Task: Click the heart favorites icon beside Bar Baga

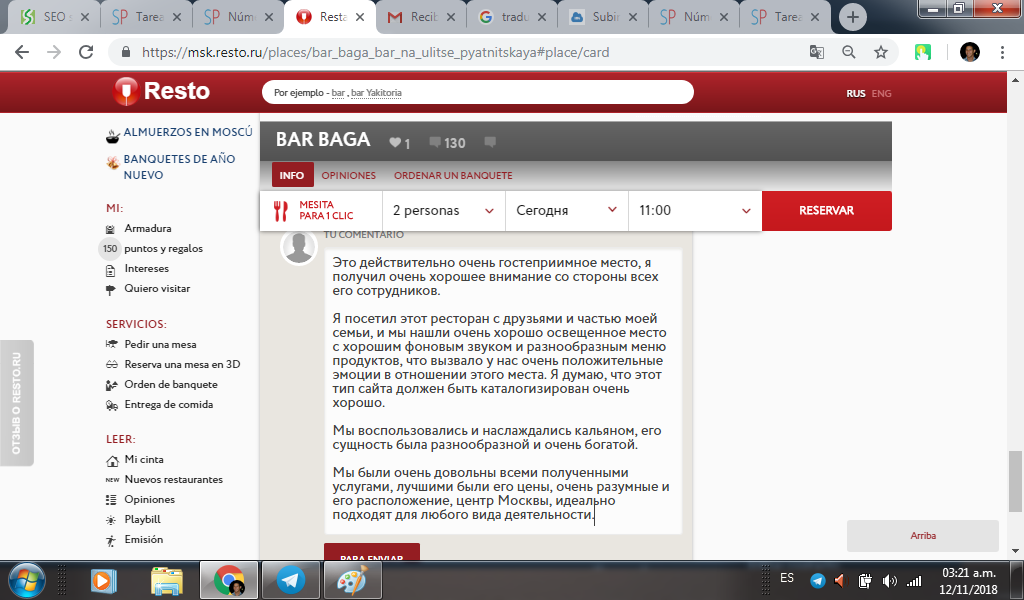Action: pyautogui.click(x=394, y=142)
